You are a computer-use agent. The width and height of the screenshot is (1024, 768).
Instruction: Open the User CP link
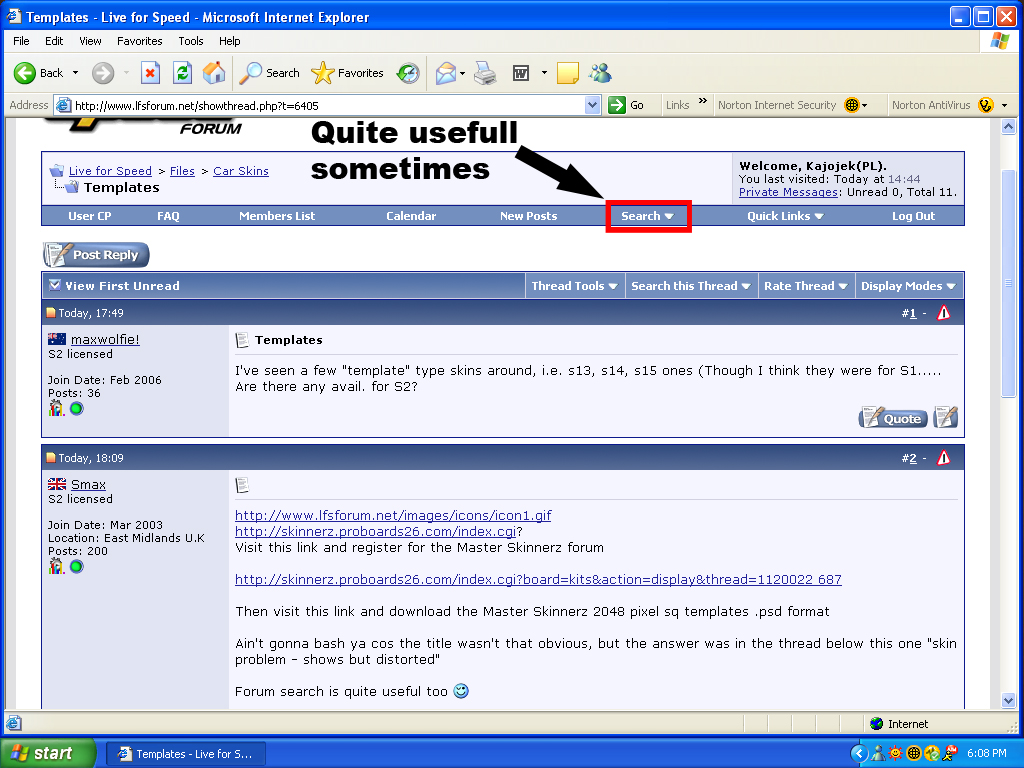click(x=89, y=216)
